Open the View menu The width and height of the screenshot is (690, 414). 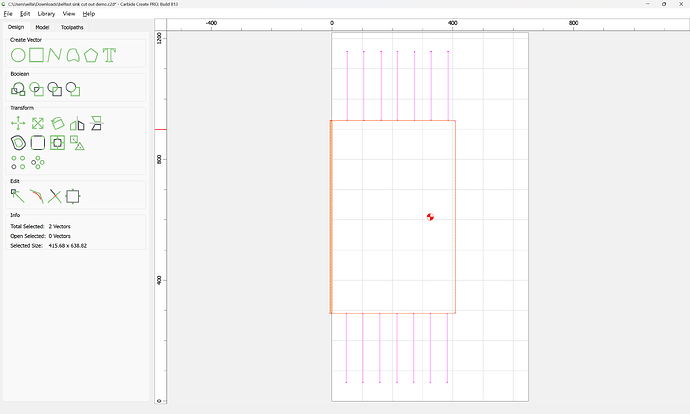click(69, 14)
